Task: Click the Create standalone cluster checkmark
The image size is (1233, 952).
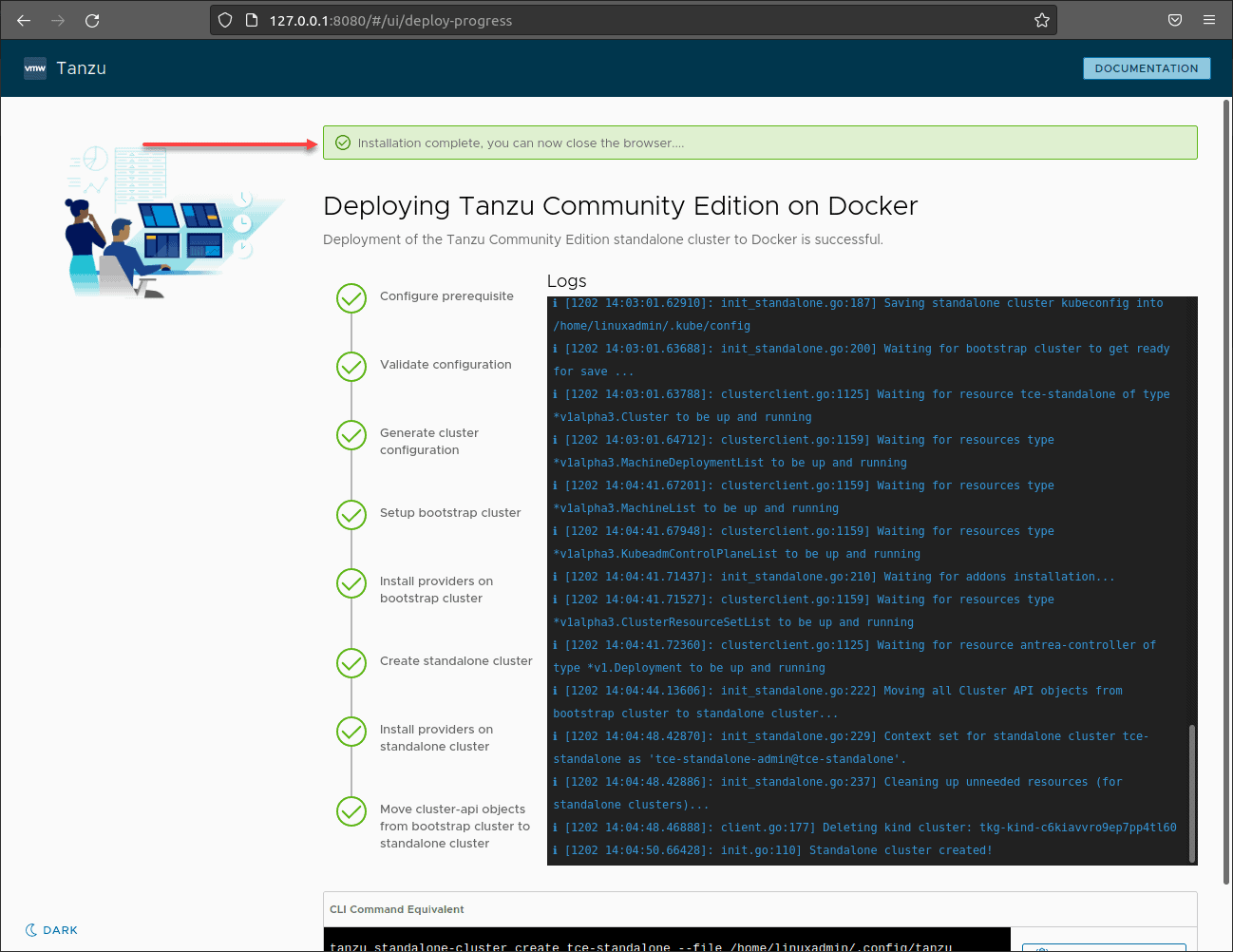Action: [x=351, y=663]
